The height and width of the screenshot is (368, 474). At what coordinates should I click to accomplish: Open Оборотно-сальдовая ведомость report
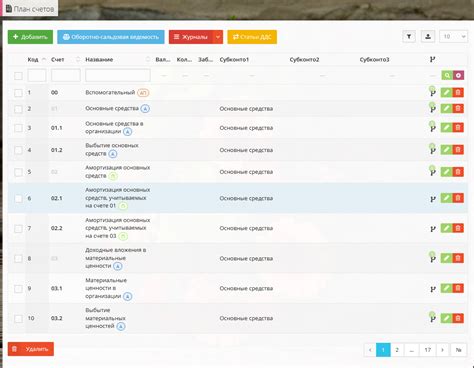[x=111, y=37]
